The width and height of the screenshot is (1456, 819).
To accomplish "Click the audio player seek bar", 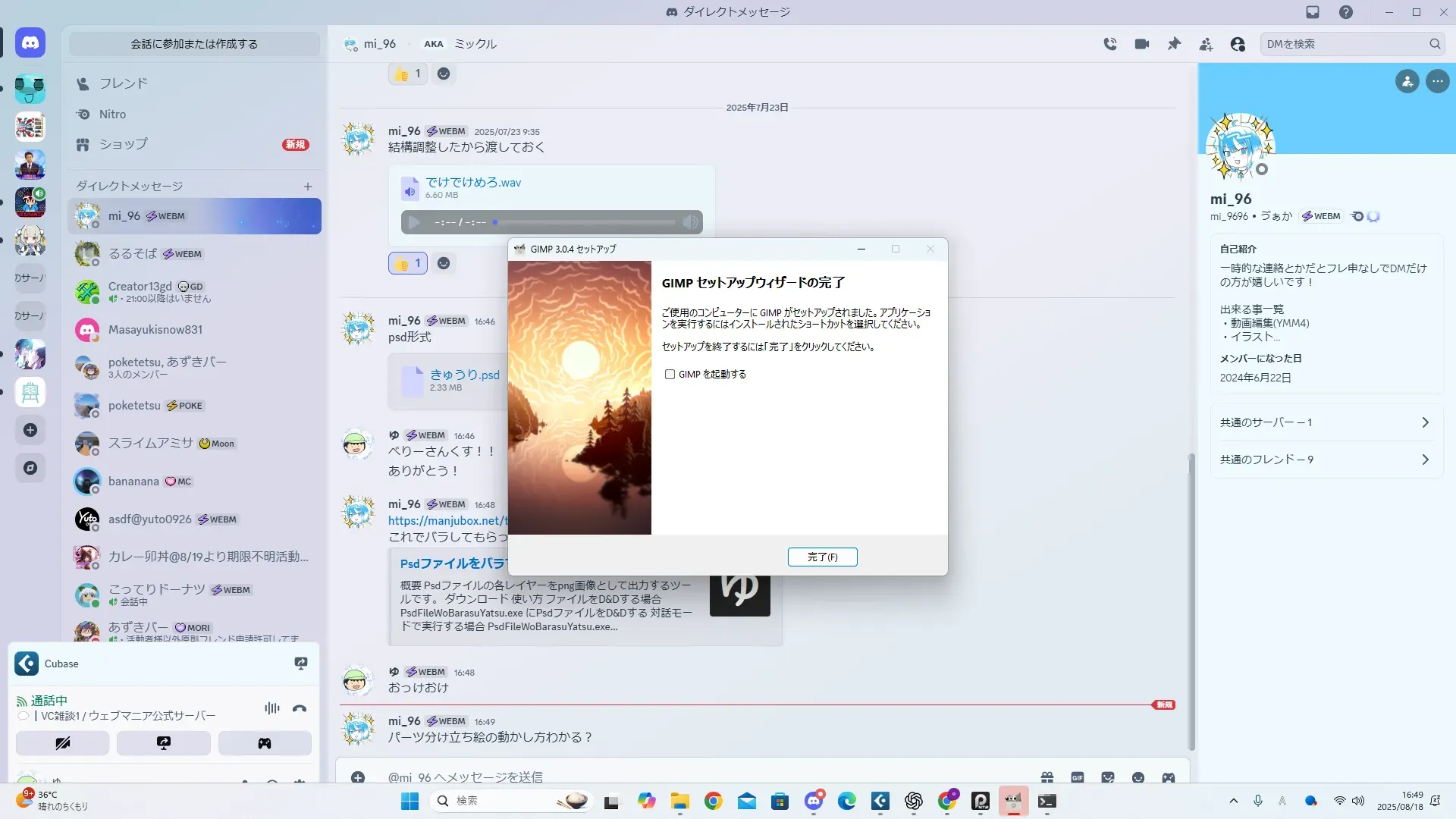I will click(584, 222).
